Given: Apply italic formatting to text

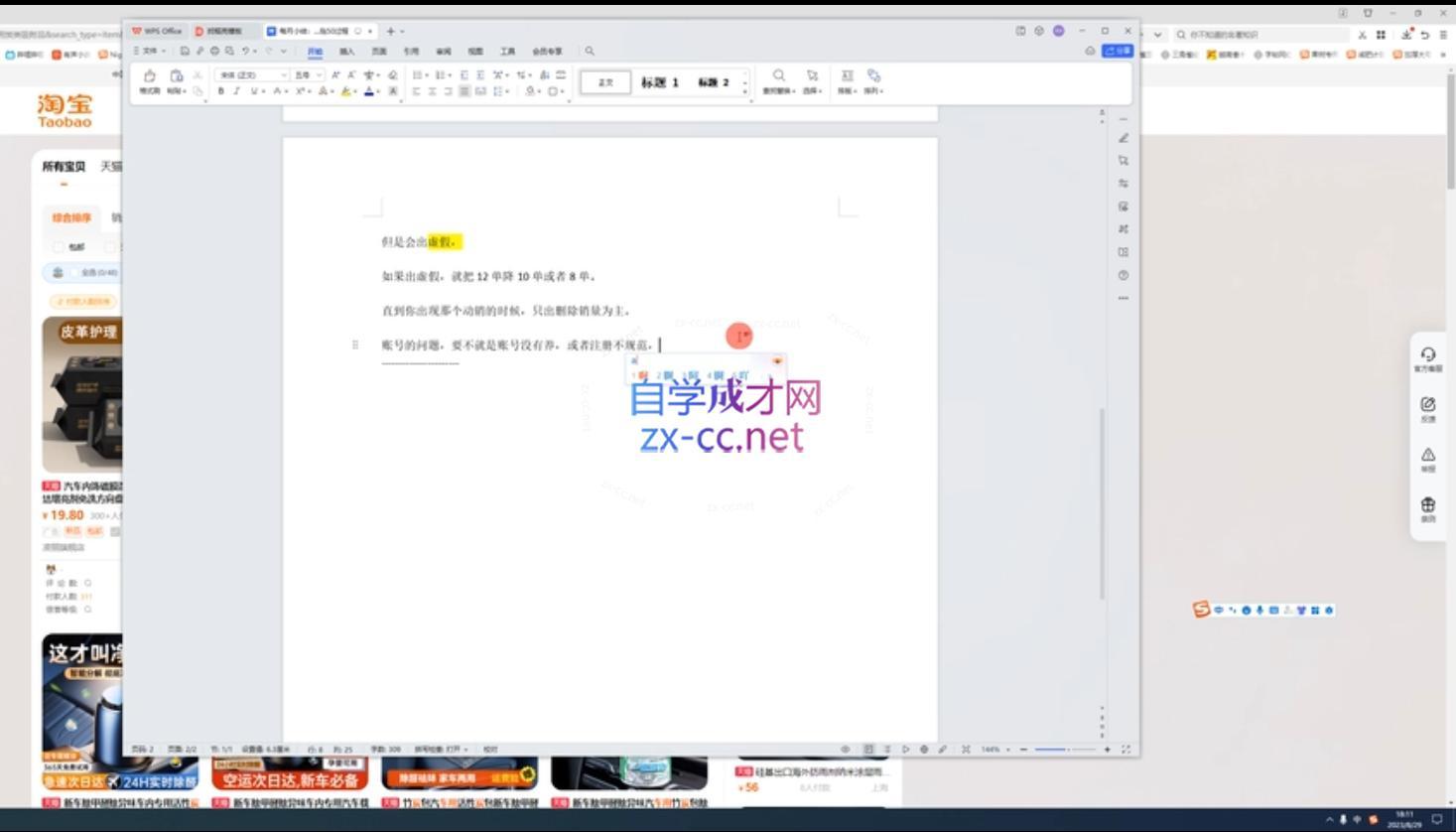Looking at the screenshot, I should pyautogui.click(x=236, y=89).
